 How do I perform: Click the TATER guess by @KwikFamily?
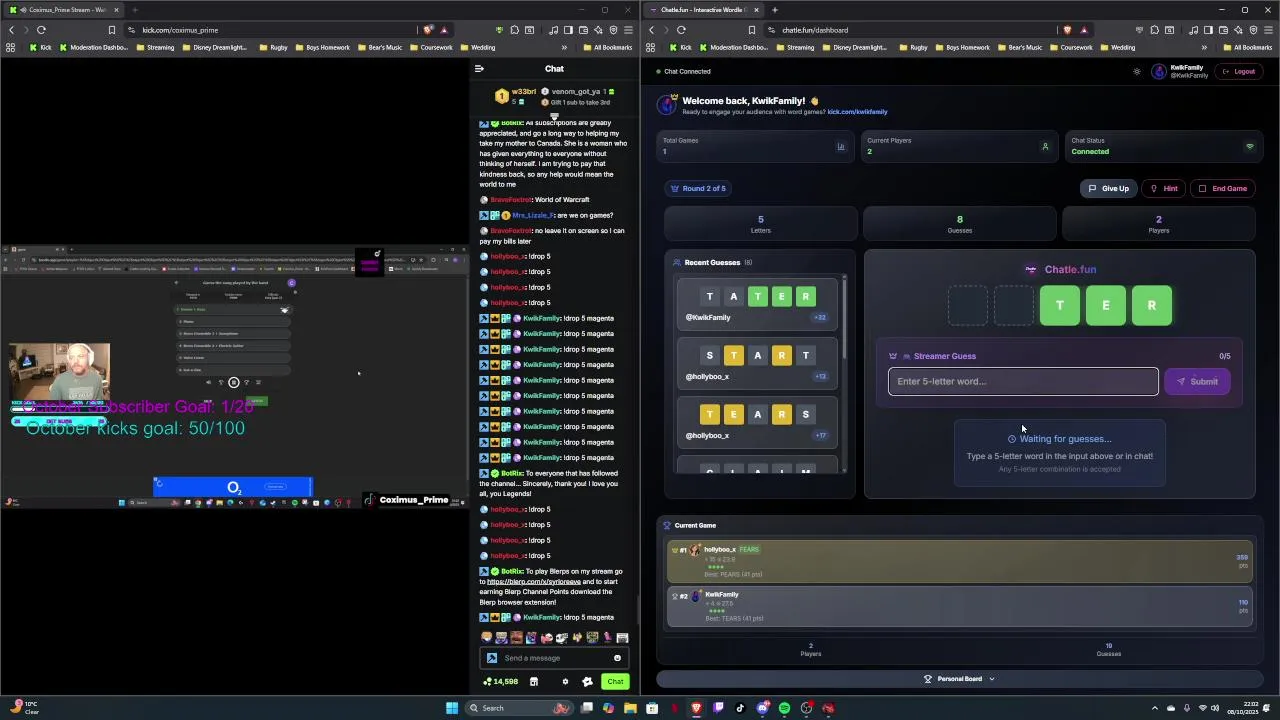(757, 304)
